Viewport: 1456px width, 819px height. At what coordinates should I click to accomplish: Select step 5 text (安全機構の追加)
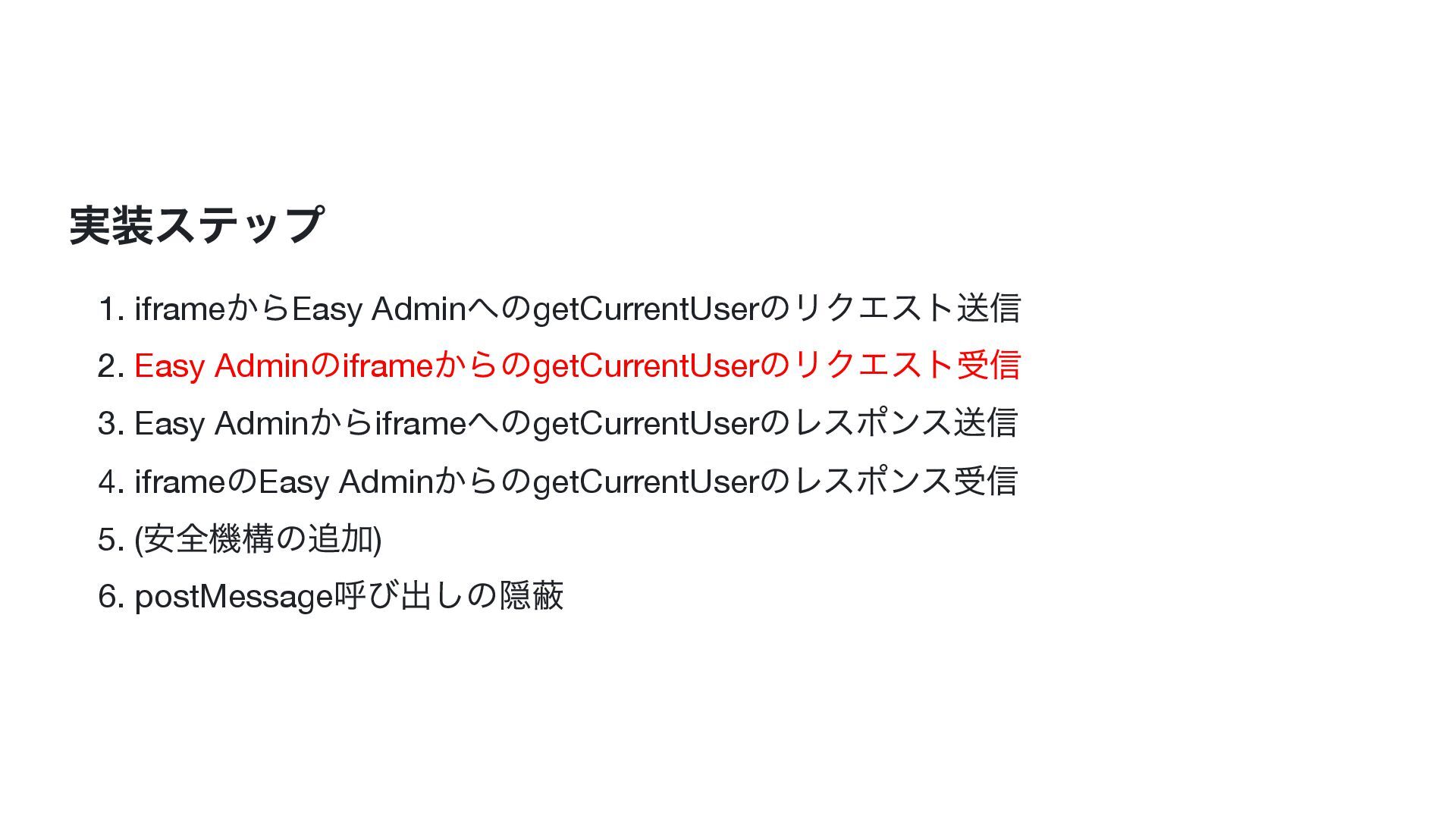pos(258,539)
